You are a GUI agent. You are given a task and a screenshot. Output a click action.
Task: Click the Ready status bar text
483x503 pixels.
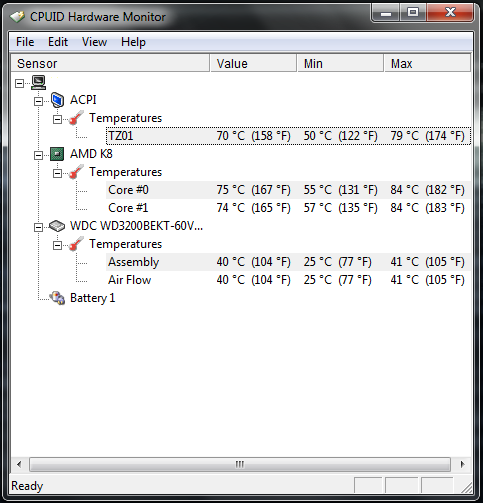coord(27,486)
